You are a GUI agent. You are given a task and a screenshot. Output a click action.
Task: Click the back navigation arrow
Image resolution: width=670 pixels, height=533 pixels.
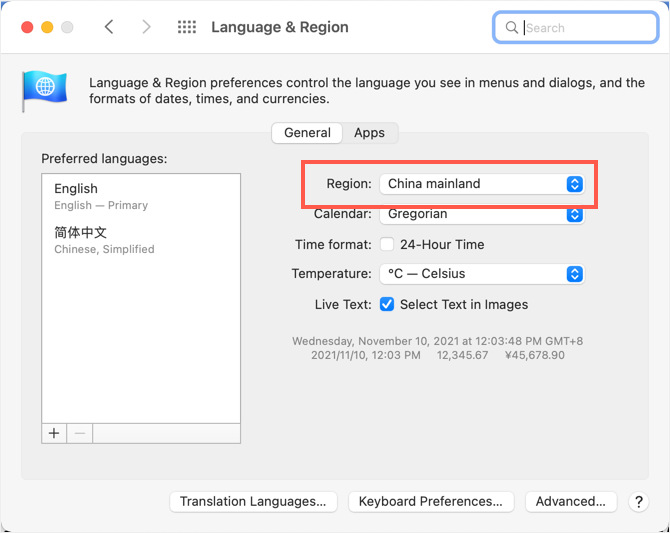pos(109,27)
